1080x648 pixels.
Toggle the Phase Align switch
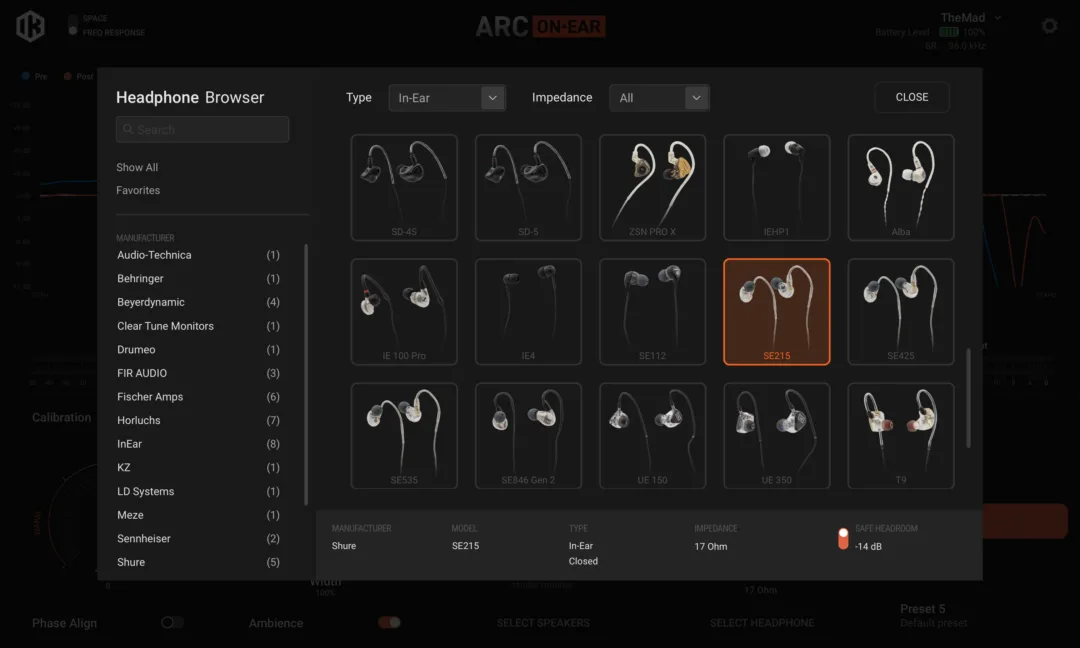pos(172,623)
